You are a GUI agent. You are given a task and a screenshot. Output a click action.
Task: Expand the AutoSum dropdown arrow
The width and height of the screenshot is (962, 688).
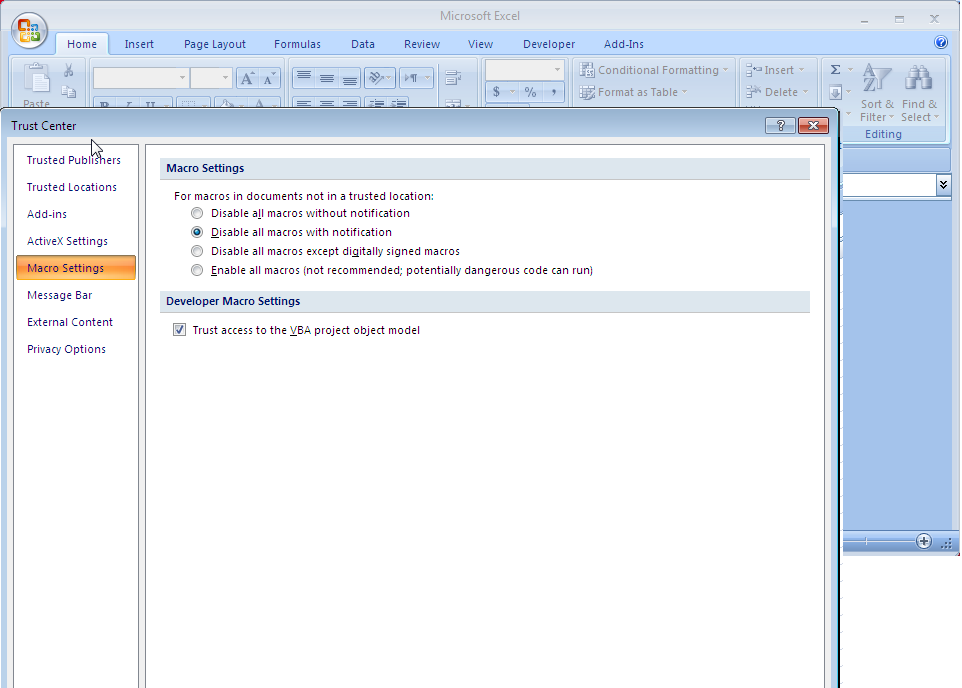pos(850,70)
